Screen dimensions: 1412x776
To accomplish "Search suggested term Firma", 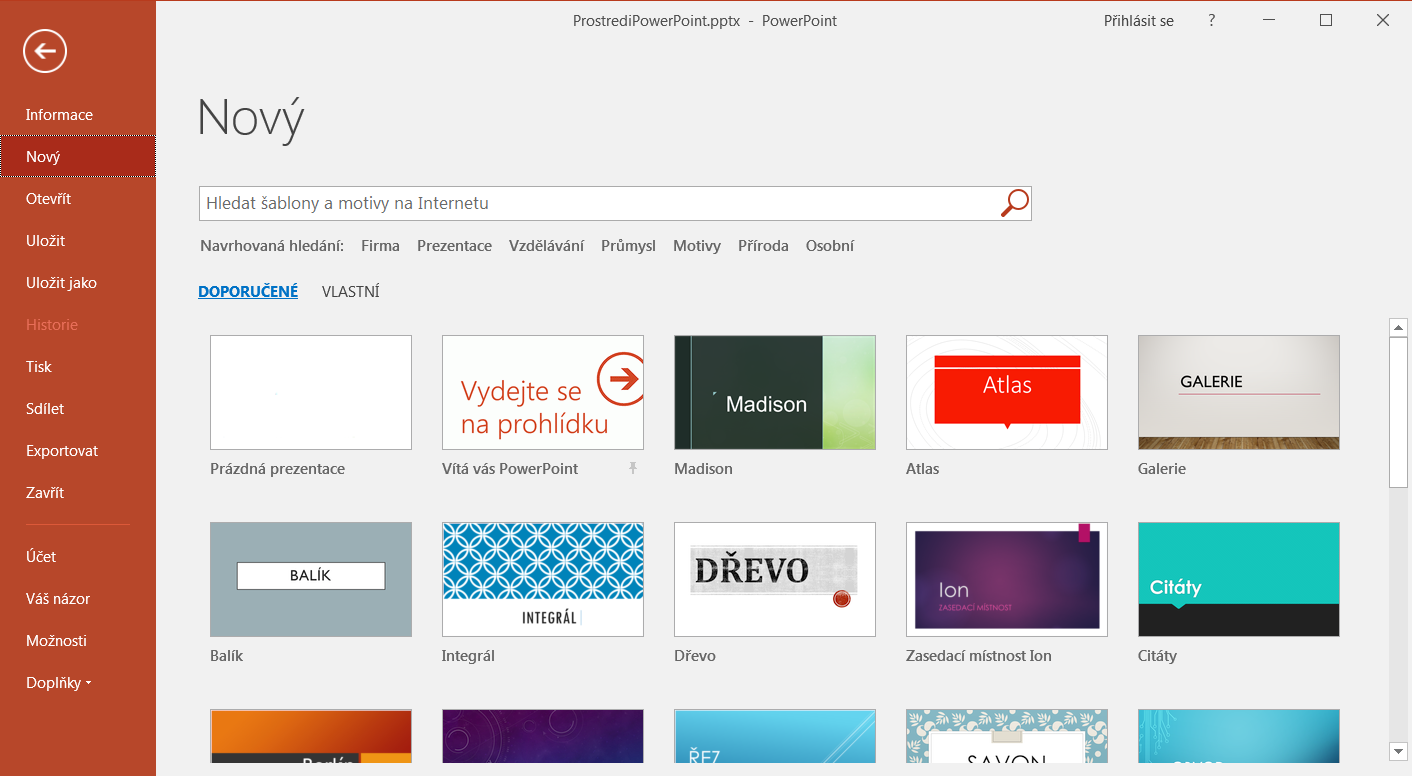I will click(x=380, y=246).
